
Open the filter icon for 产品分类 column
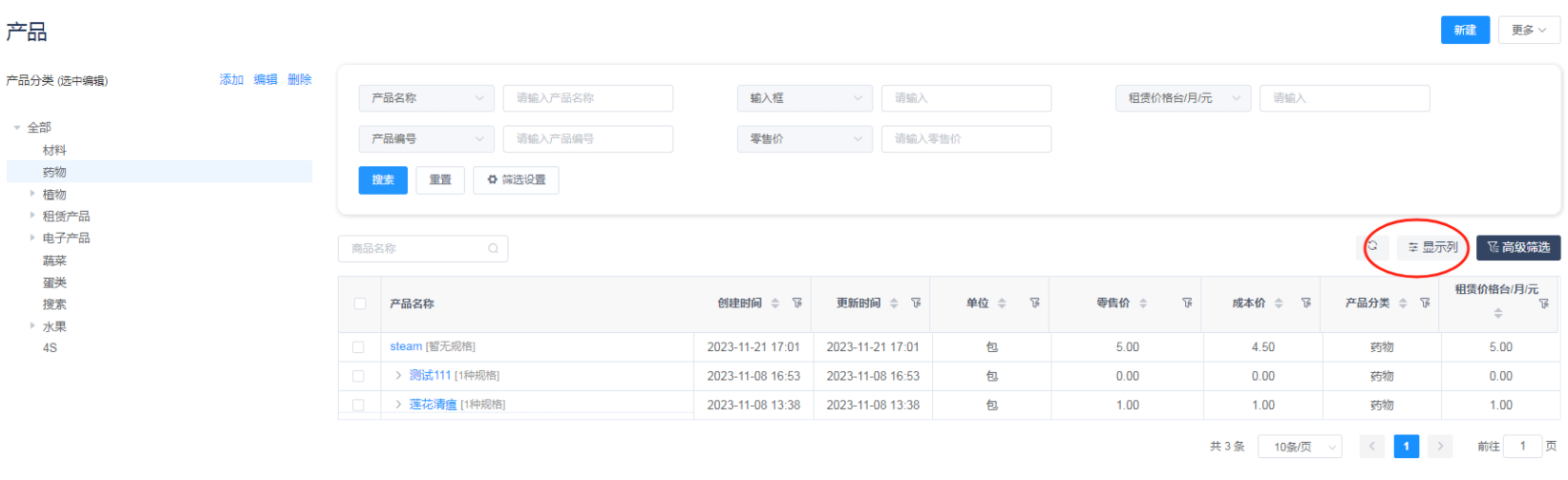click(x=1425, y=303)
